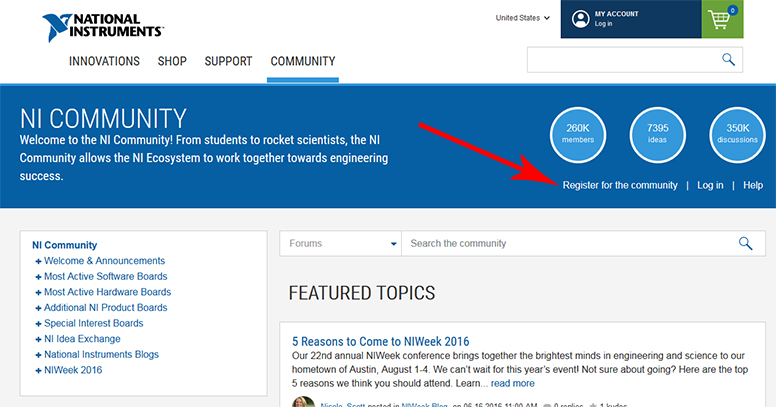Click the NI COMMUNITY banner title
Image resolution: width=776 pixels, height=407 pixels.
tap(103, 119)
